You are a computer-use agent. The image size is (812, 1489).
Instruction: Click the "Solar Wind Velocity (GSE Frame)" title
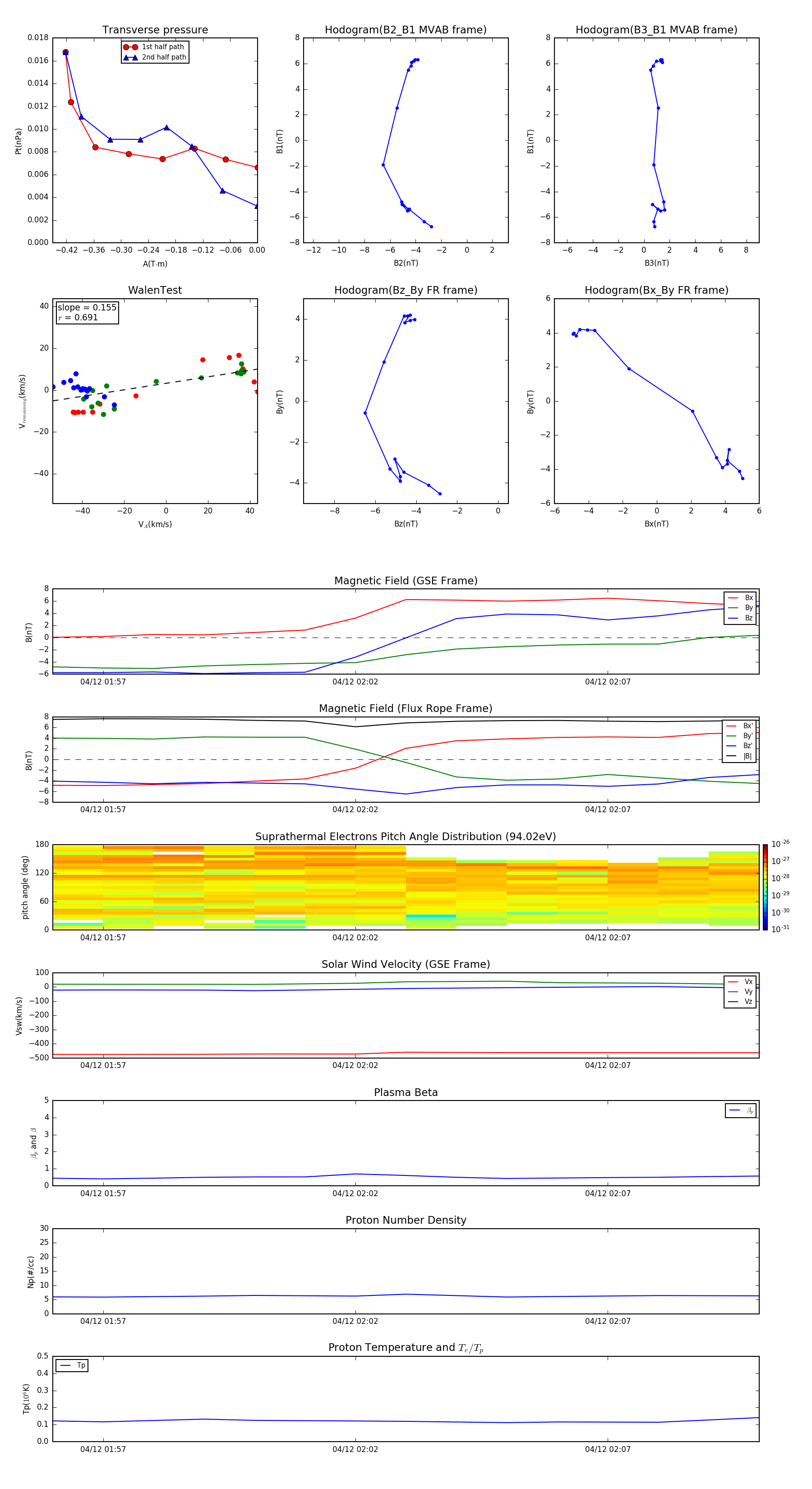tap(406, 964)
